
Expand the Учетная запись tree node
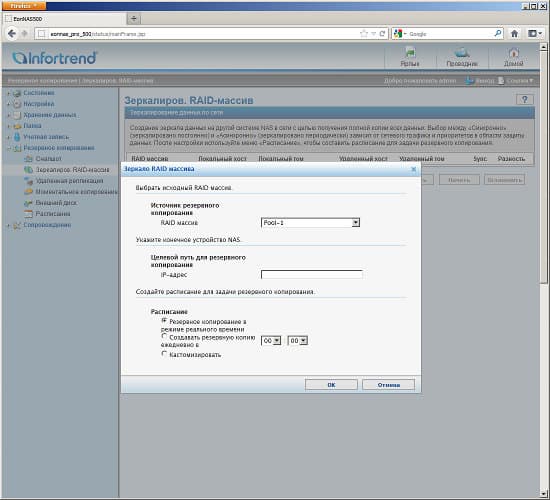8,137
